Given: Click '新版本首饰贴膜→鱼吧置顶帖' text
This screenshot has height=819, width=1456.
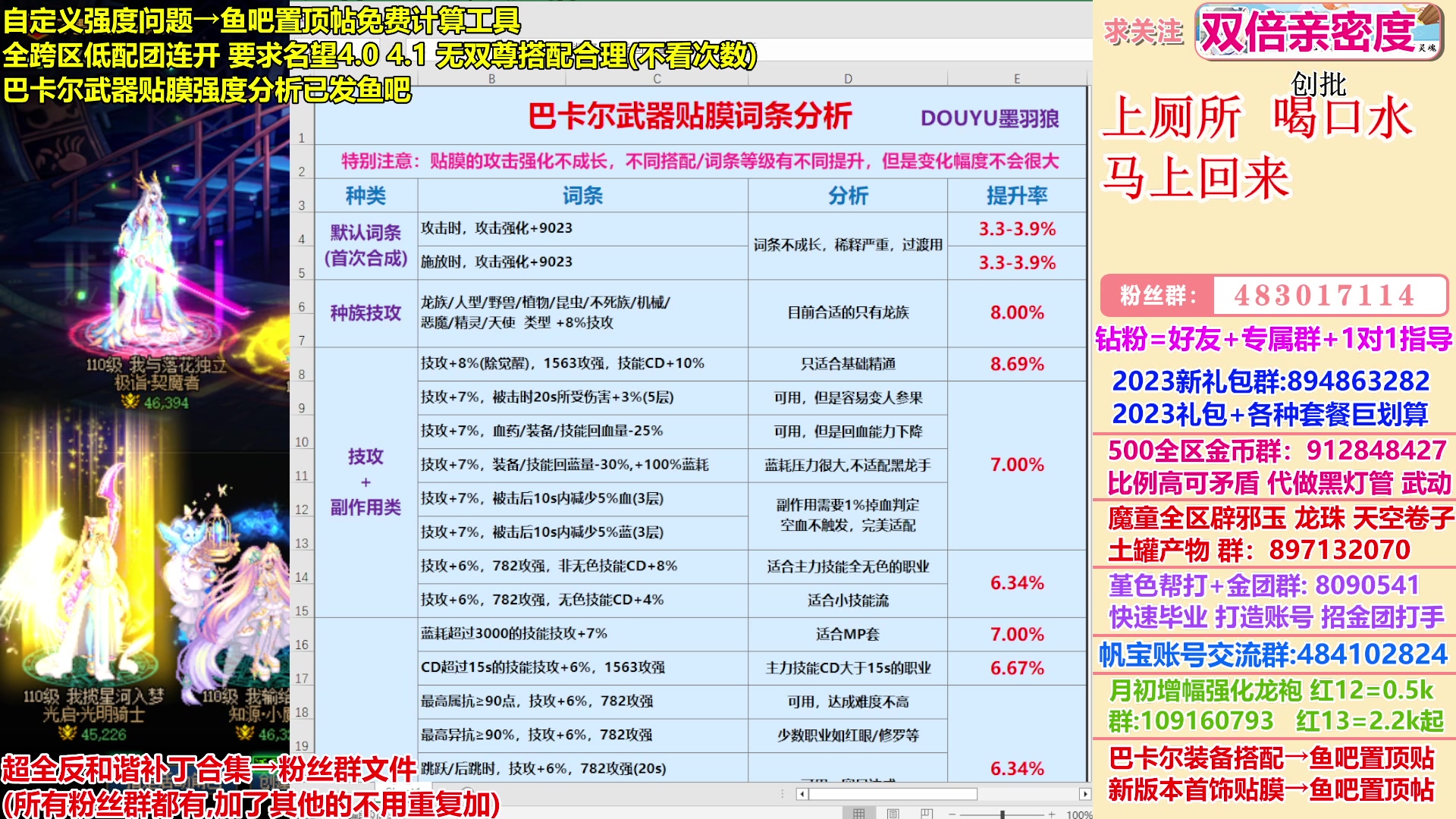Looking at the screenshot, I should click(x=1271, y=790).
